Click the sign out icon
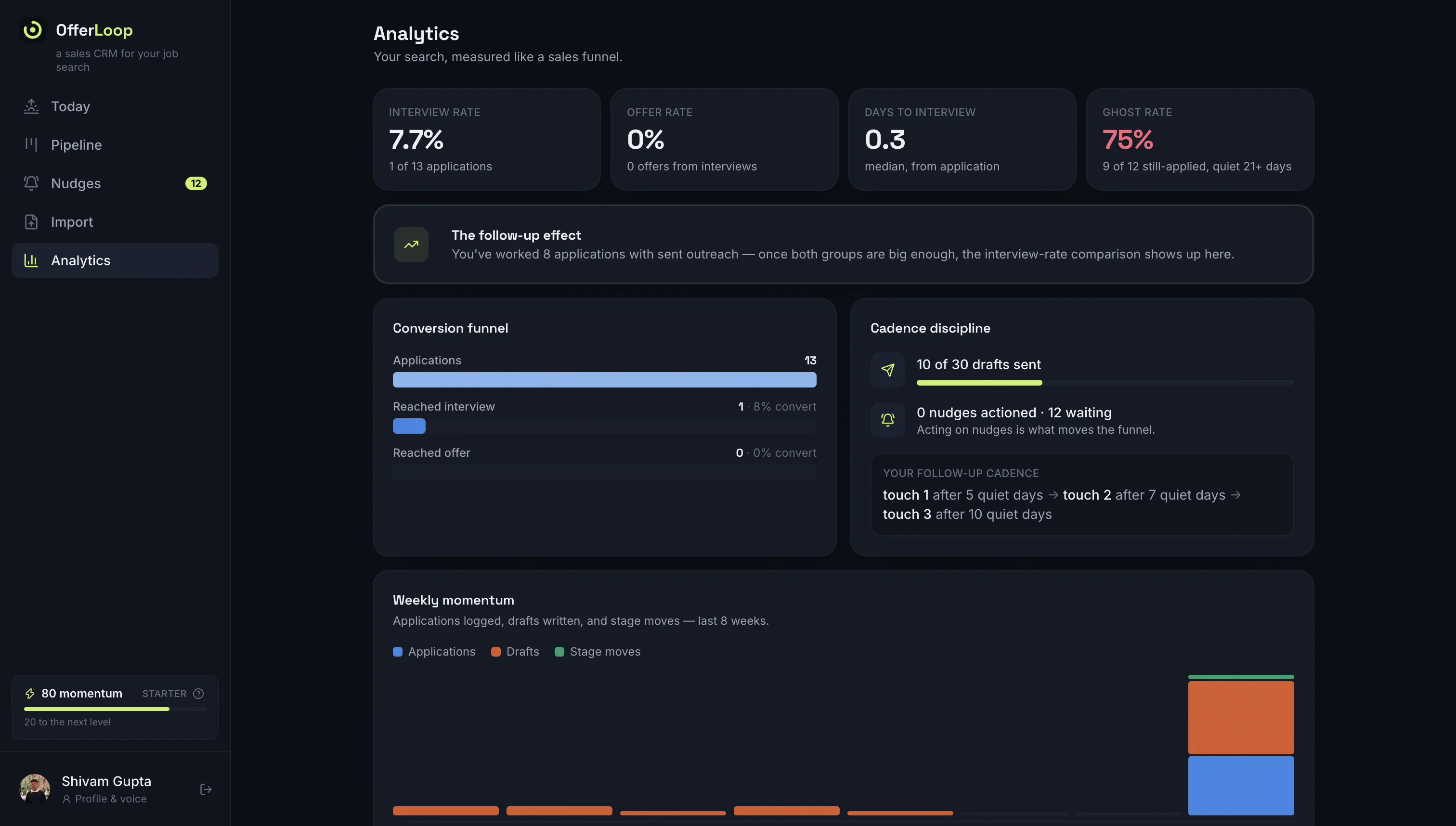Viewport: 1456px width, 826px height. tap(206, 789)
